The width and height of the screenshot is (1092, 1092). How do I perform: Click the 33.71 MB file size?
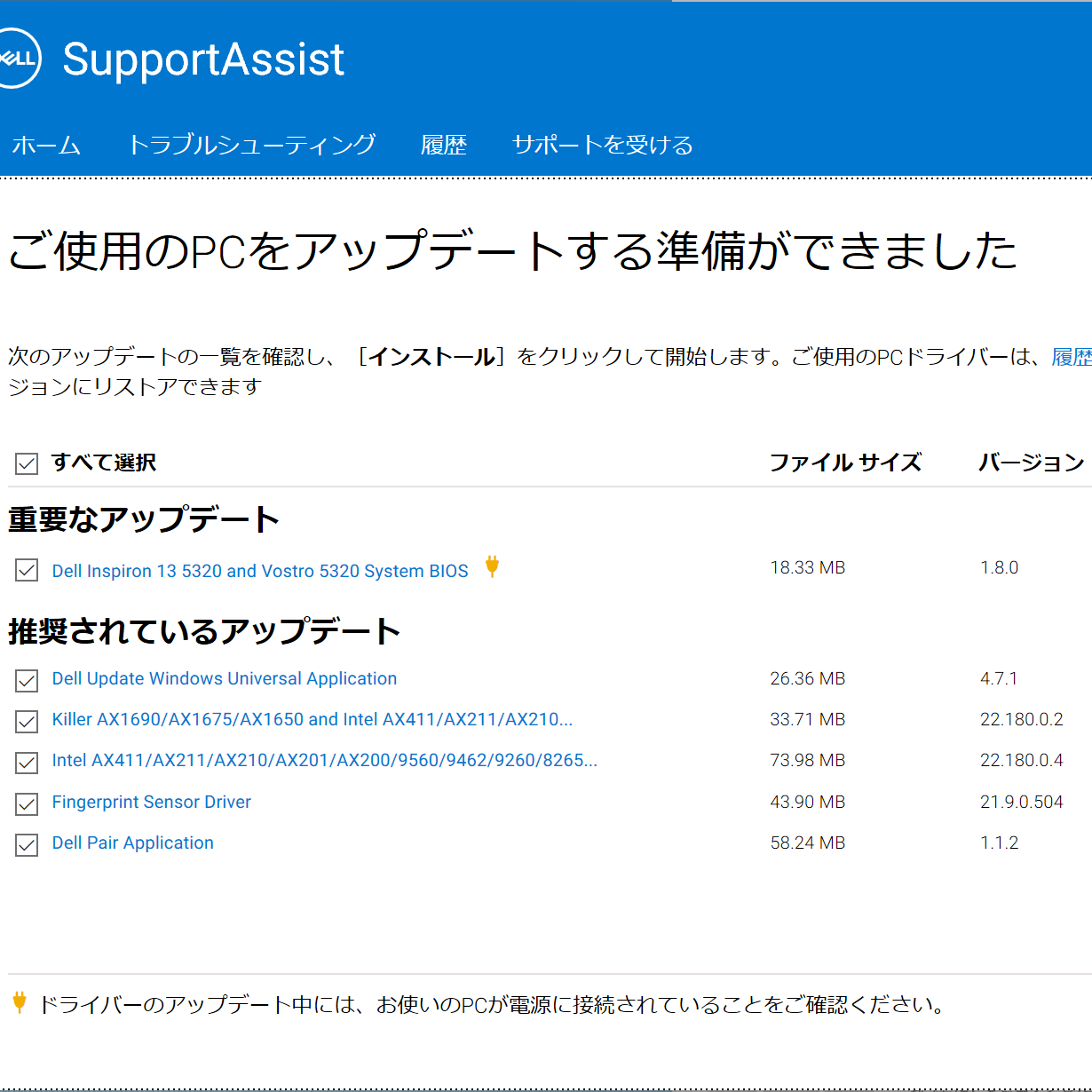(x=808, y=719)
